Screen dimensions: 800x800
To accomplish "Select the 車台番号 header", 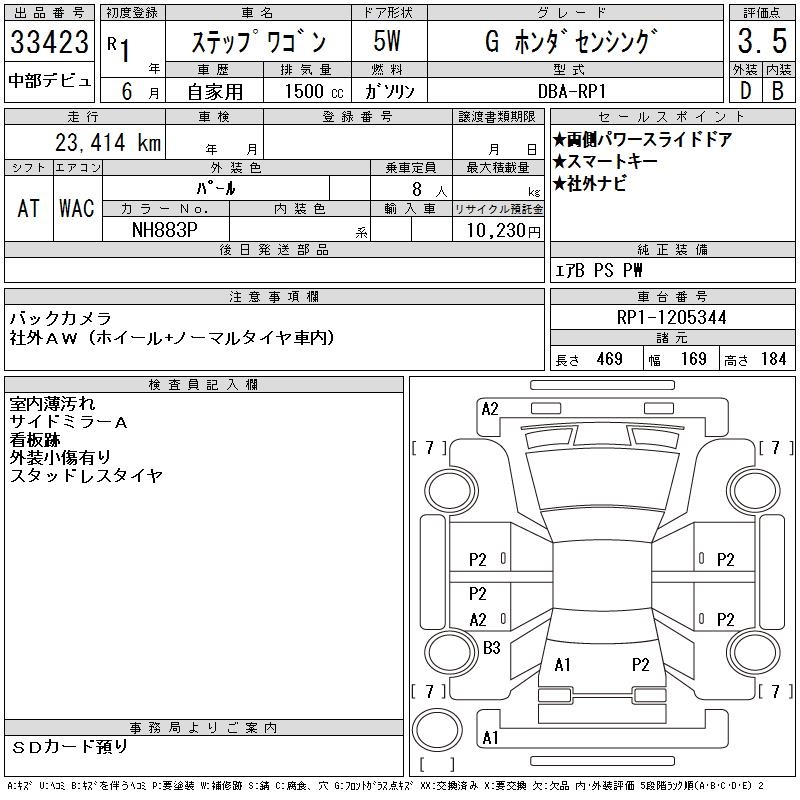I will [672, 296].
